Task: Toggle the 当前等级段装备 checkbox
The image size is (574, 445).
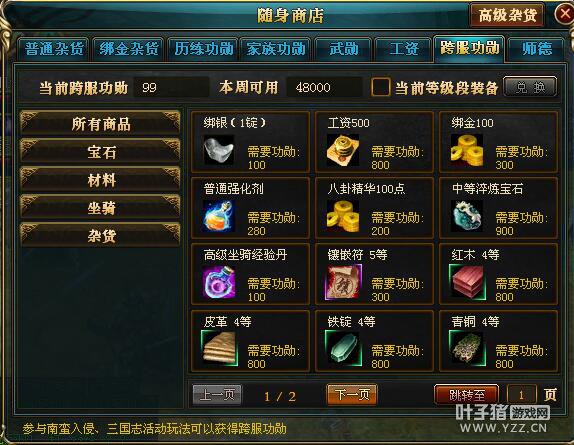Action: coord(380,87)
